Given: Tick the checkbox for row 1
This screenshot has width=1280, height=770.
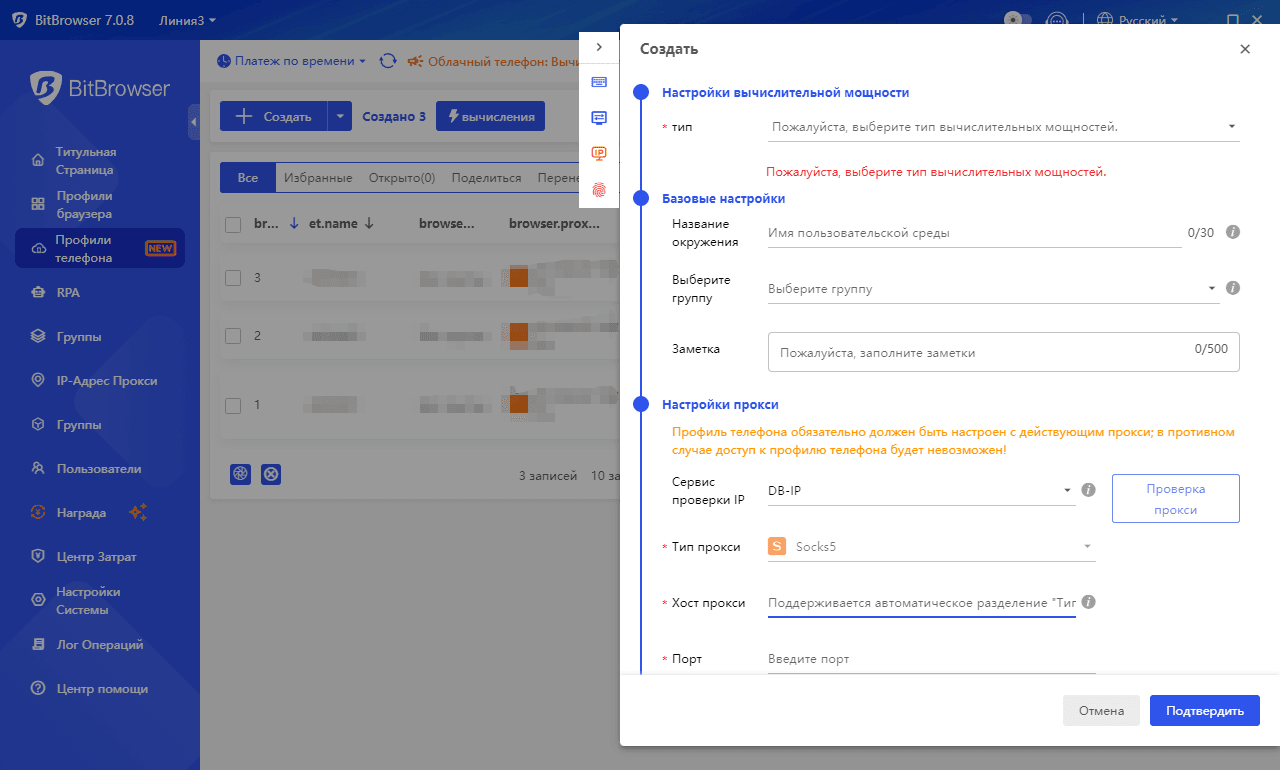Looking at the screenshot, I should [x=233, y=405].
